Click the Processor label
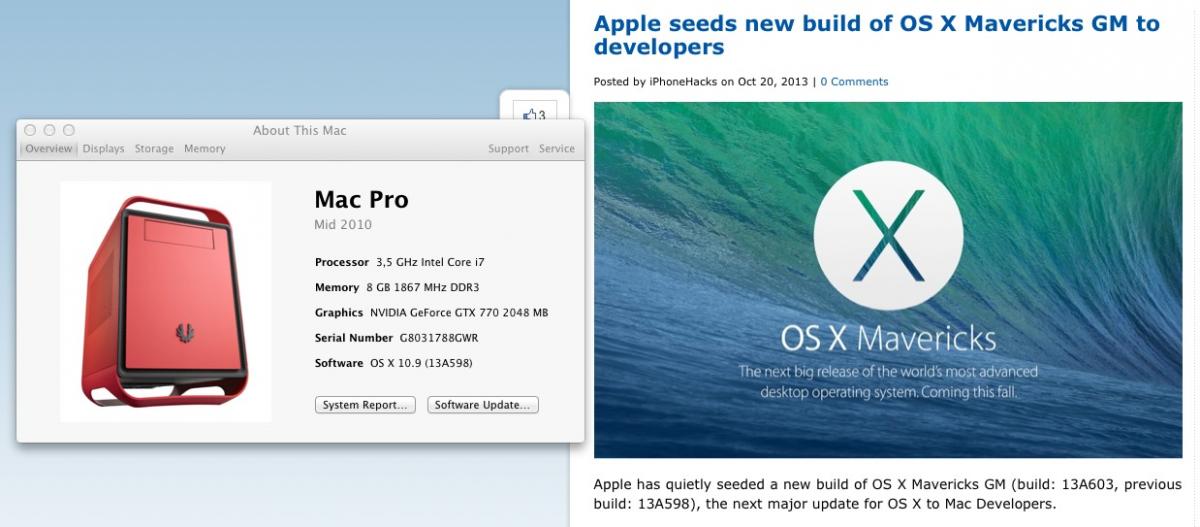This screenshot has width=1200, height=527. point(342,262)
